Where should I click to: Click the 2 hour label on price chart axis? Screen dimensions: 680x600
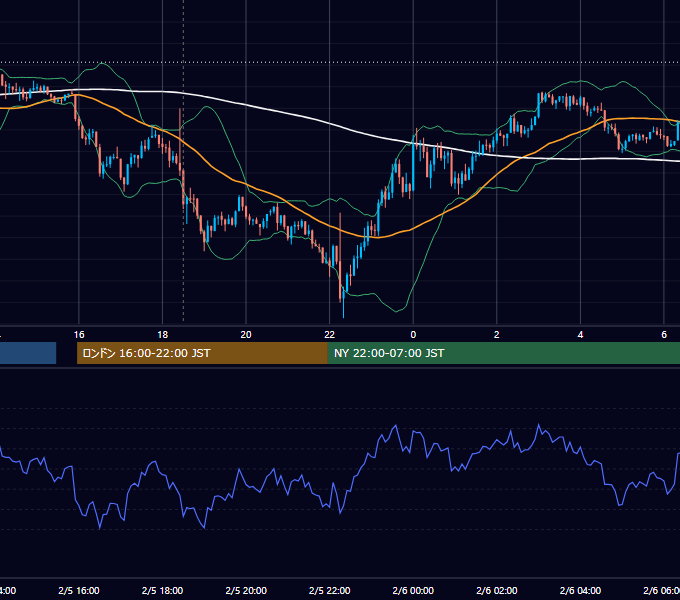pyautogui.click(x=497, y=335)
